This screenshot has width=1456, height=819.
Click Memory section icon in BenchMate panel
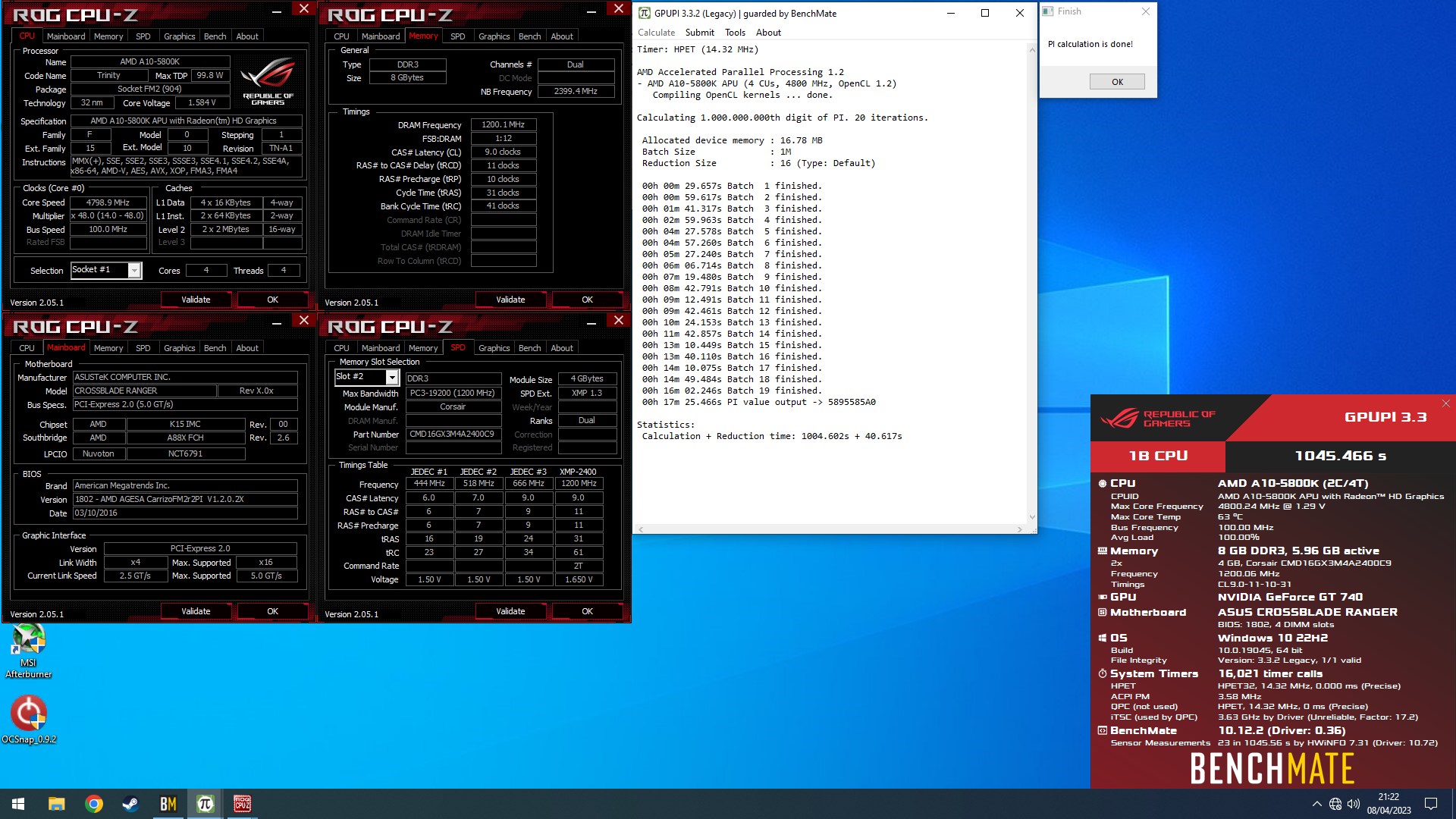(1102, 551)
